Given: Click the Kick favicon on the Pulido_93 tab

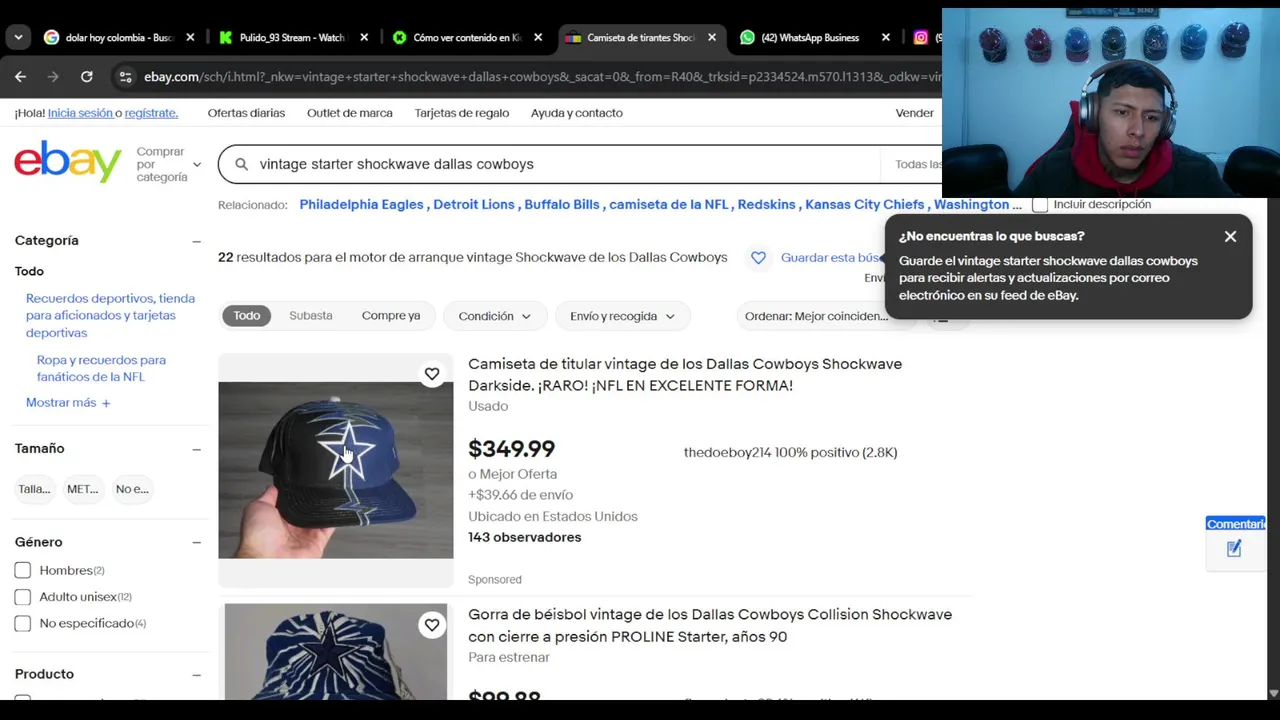Looking at the screenshot, I should coord(225,37).
